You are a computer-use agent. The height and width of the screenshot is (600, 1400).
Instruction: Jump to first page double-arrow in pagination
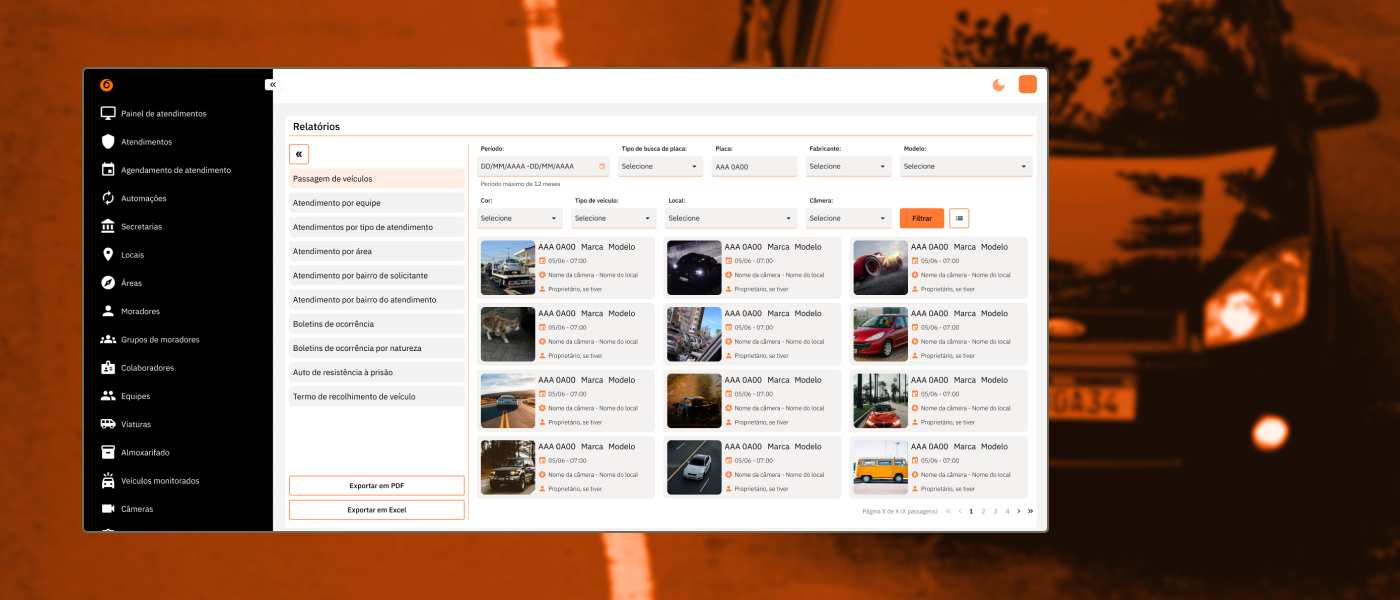pos(948,511)
